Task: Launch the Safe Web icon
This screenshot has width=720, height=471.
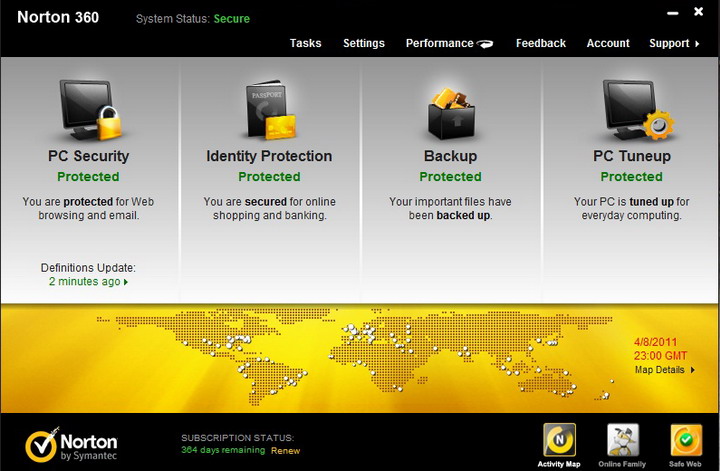Action: point(686,440)
